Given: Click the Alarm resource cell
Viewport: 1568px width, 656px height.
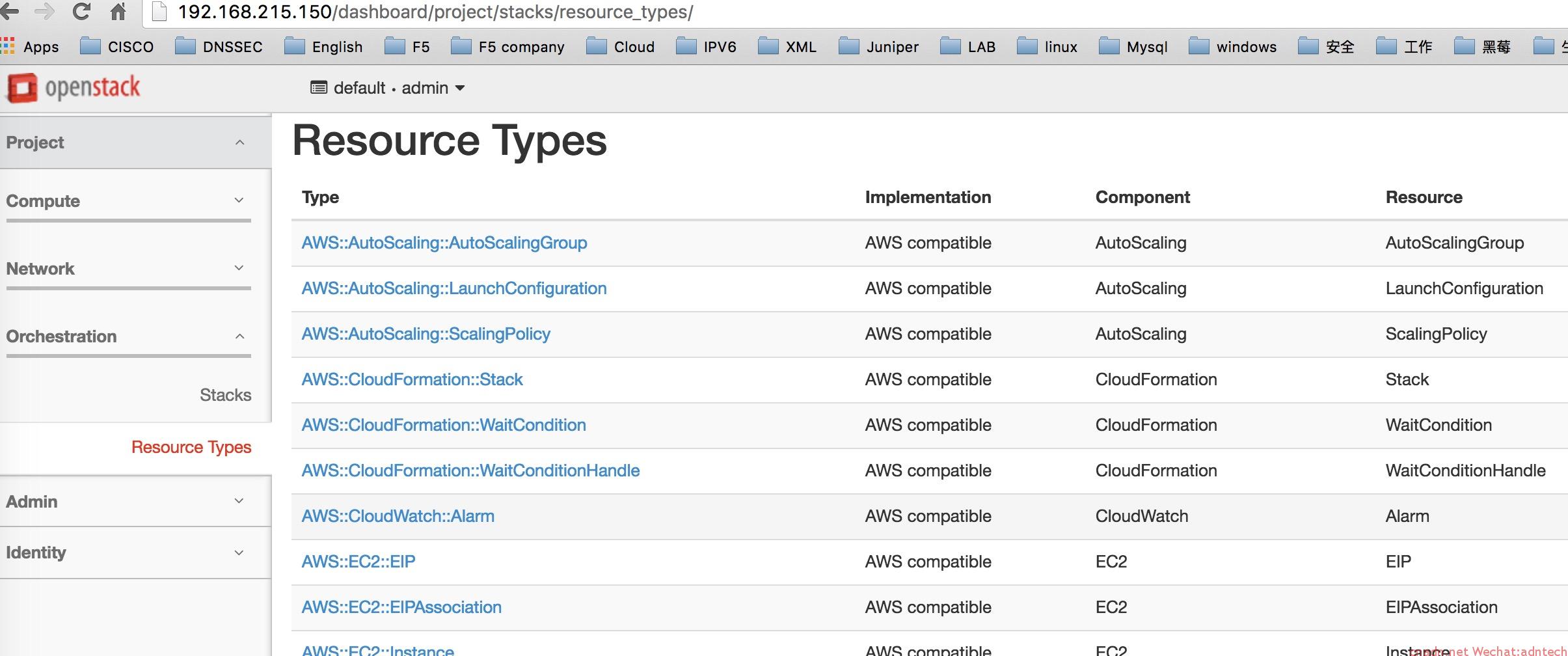Looking at the screenshot, I should point(1407,516).
